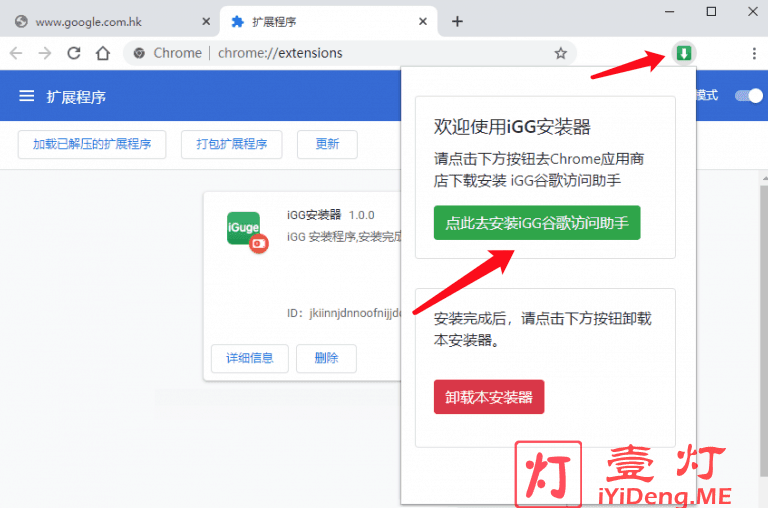Toggle developer mode switch

pyautogui.click(x=748, y=96)
